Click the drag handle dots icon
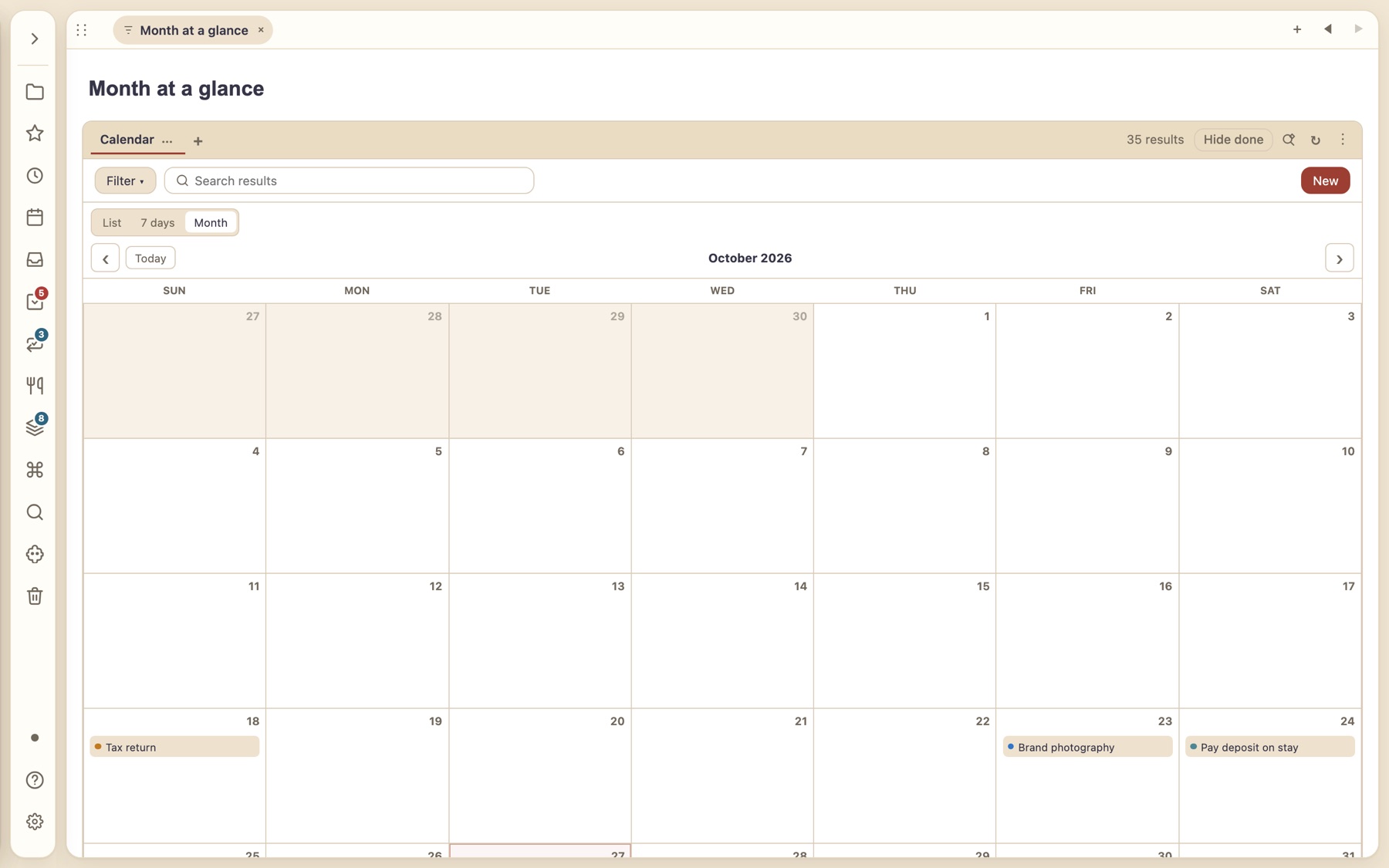Viewport: 1389px width, 868px height. [x=82, y=30]
